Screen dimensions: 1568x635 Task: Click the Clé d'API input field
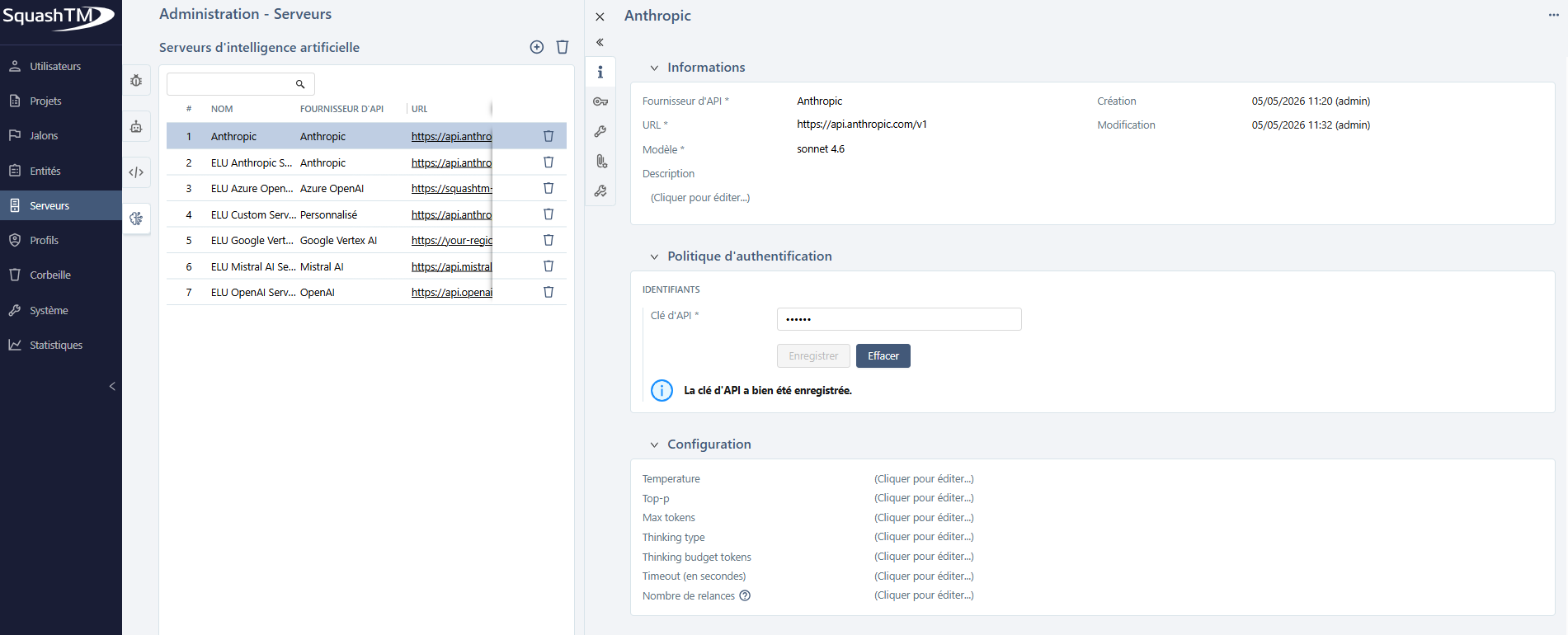pos(899,319)
